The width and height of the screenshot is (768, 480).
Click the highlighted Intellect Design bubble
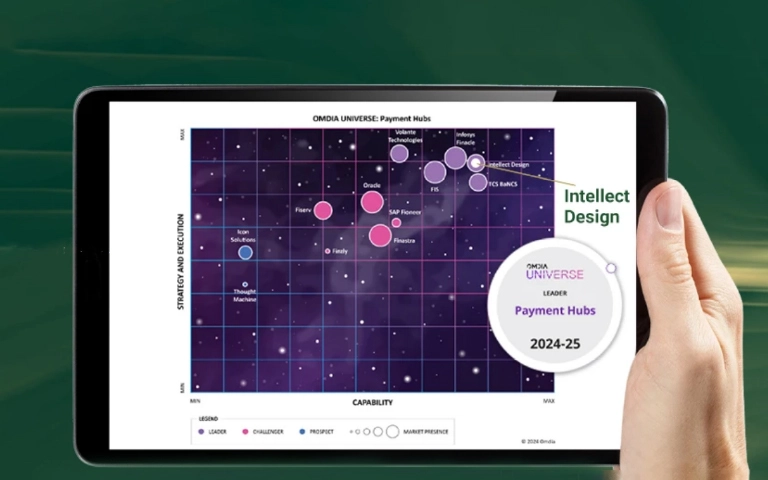(x=476, y=163)
